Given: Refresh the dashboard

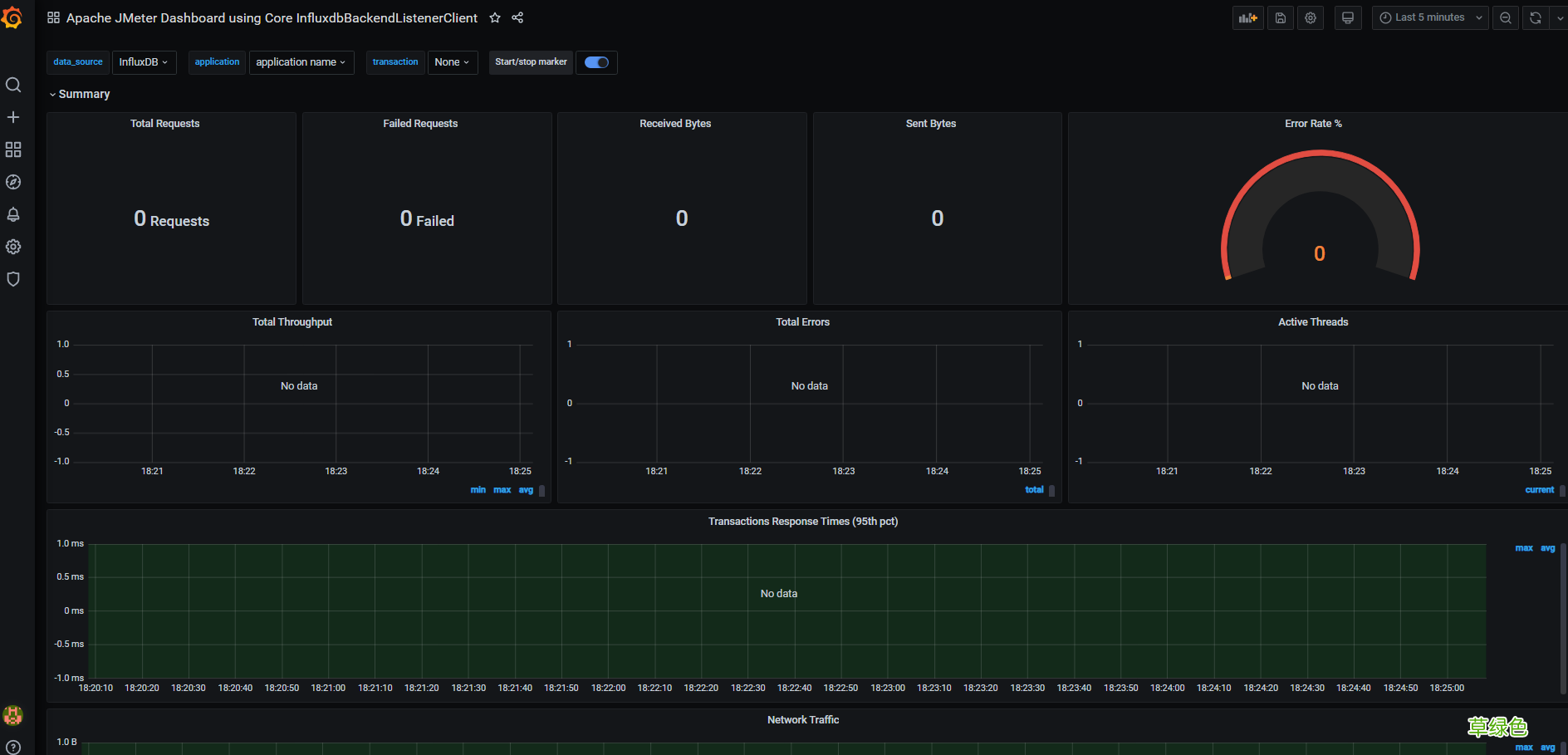Looking at the screenshot, I should tap(1535, 17).
